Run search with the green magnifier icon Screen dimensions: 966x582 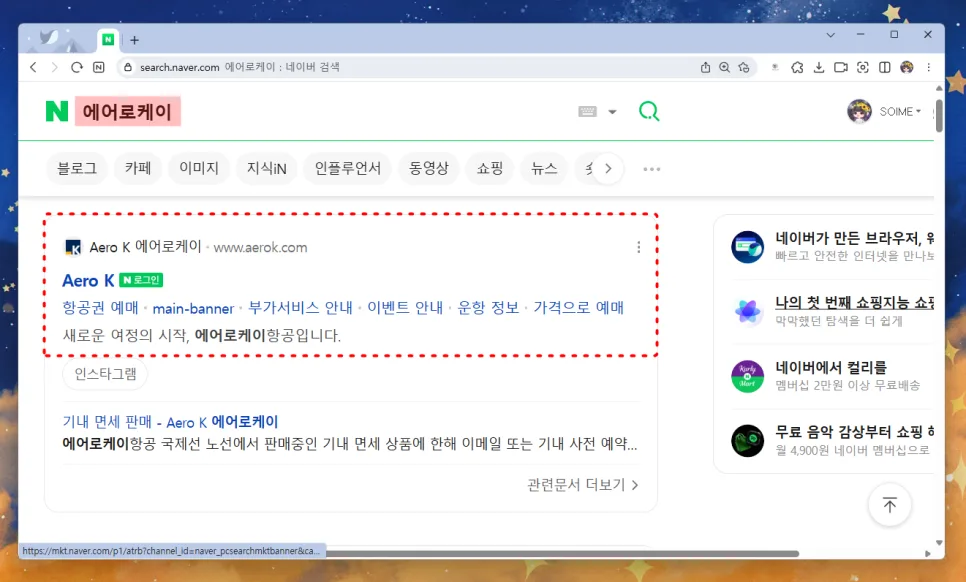[649, 111]
